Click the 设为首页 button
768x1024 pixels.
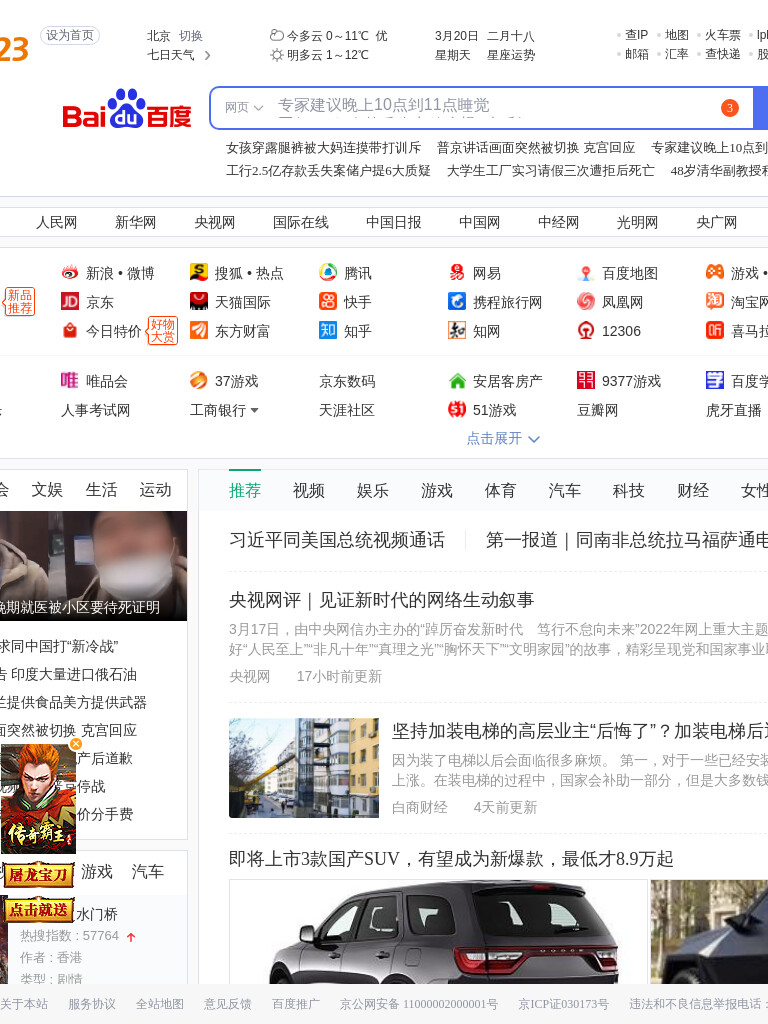(70, 35)
